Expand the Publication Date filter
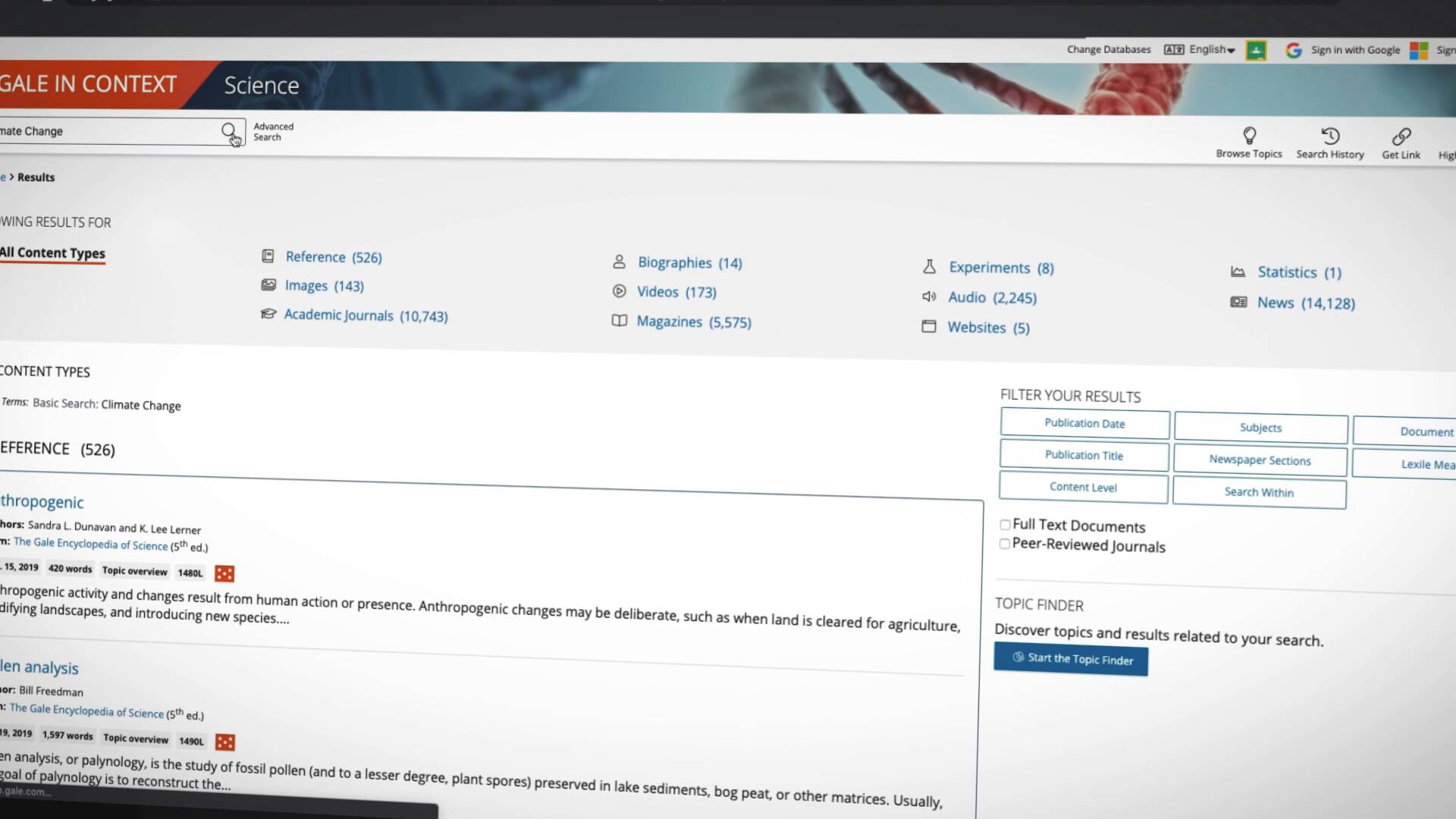The height and width of the screenshot is (819, 1456). coord(1084,423)
